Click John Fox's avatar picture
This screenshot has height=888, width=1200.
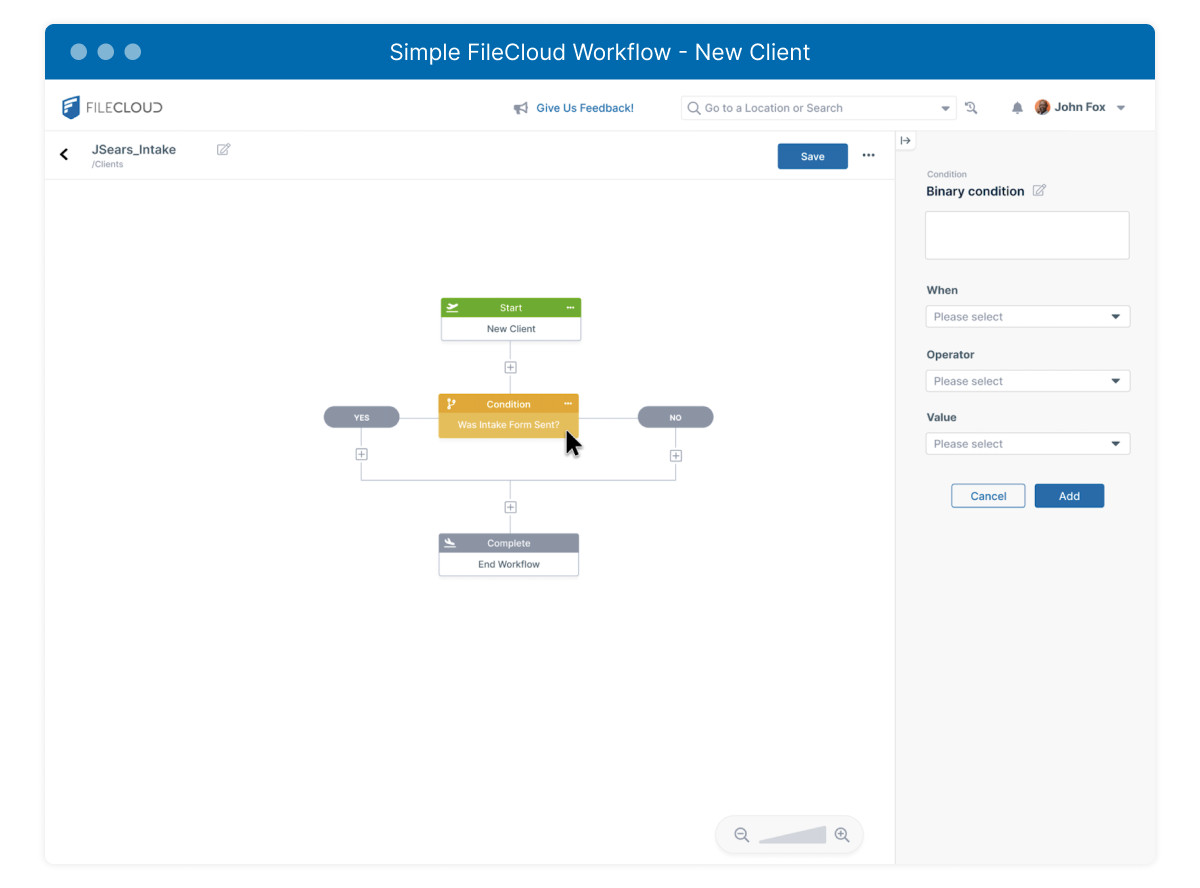[1042, 107]
